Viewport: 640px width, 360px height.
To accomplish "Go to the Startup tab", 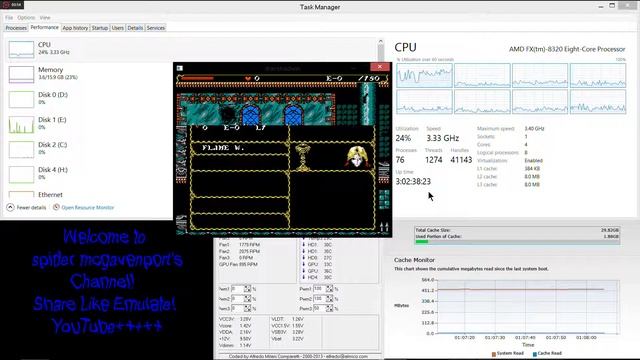I will pyautogui.click(x=100, y=28).
